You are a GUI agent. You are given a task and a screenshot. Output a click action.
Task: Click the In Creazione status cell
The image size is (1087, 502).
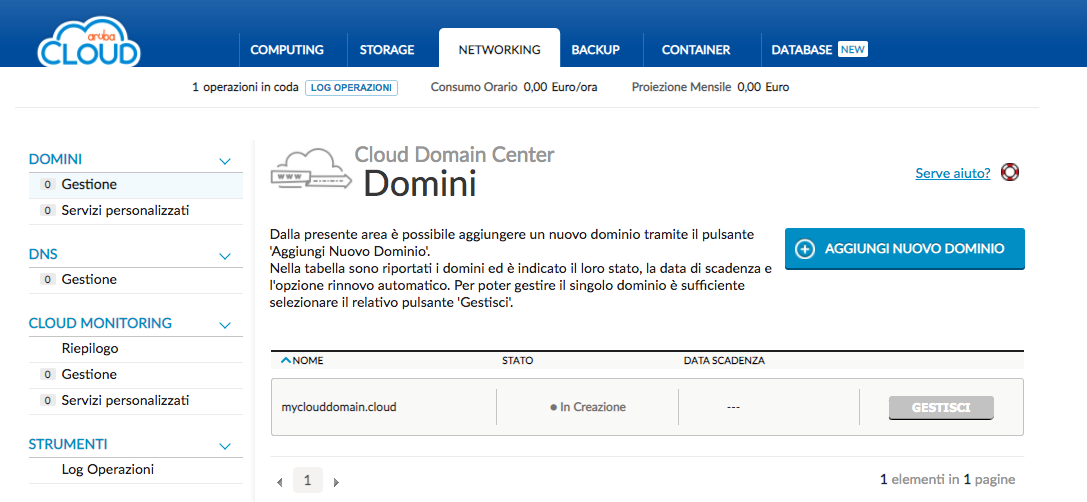point(588,407)
